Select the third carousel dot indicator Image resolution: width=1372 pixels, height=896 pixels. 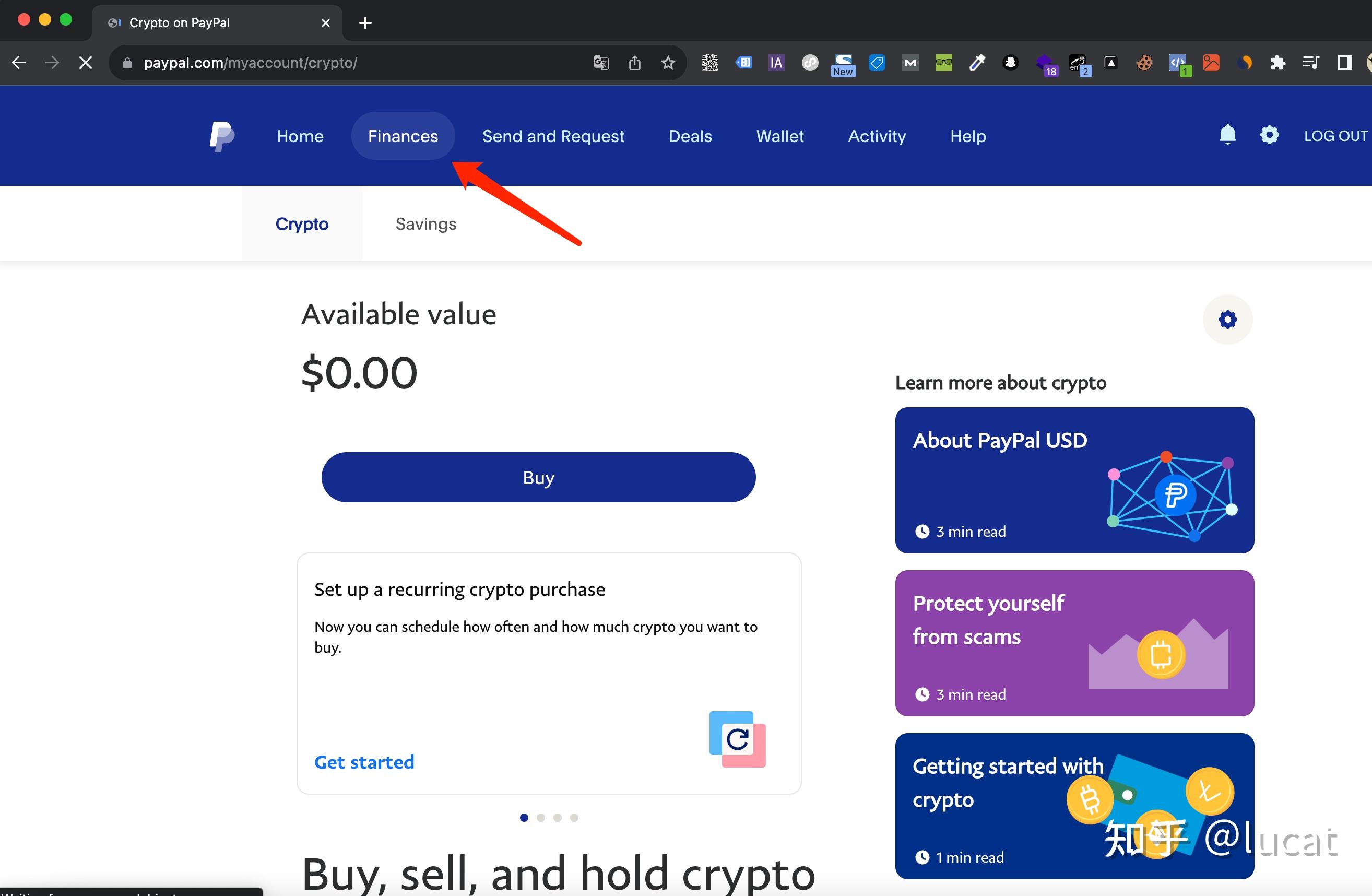(557, 818)
